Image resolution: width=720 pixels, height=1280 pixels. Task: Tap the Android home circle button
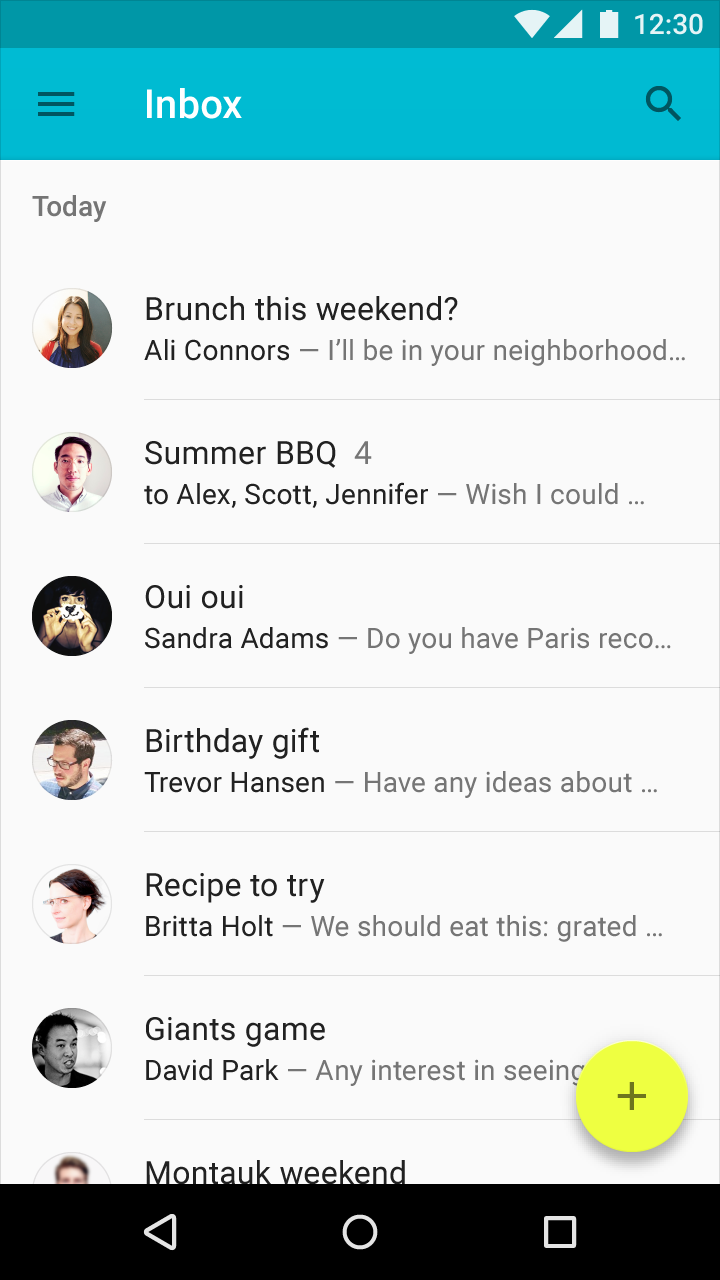coord(360,1232)
